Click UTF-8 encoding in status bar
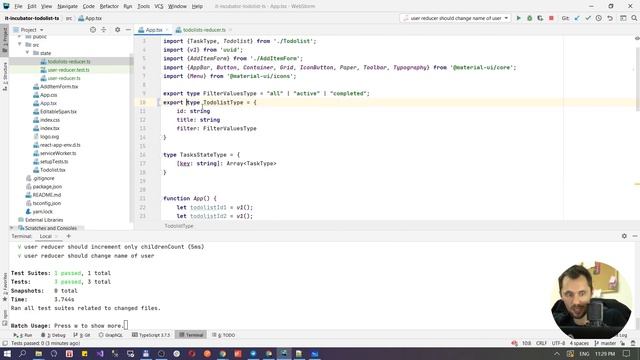The image size is (640, 360). click(558, 343)
